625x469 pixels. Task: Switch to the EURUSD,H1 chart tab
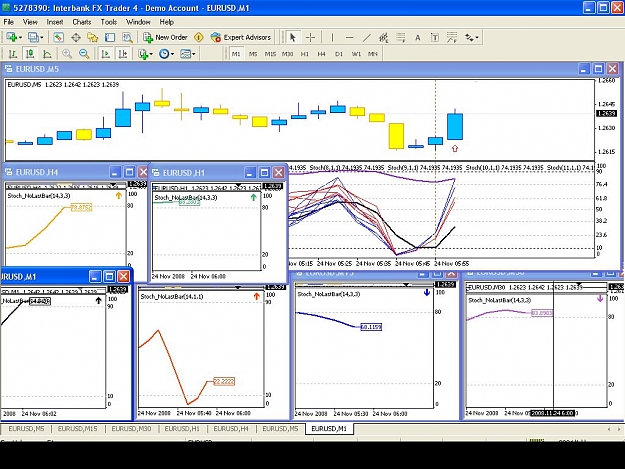click(182, 429)
